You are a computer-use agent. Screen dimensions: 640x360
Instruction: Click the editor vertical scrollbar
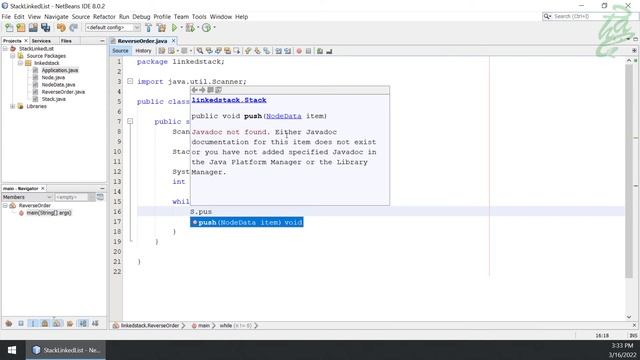629,171
